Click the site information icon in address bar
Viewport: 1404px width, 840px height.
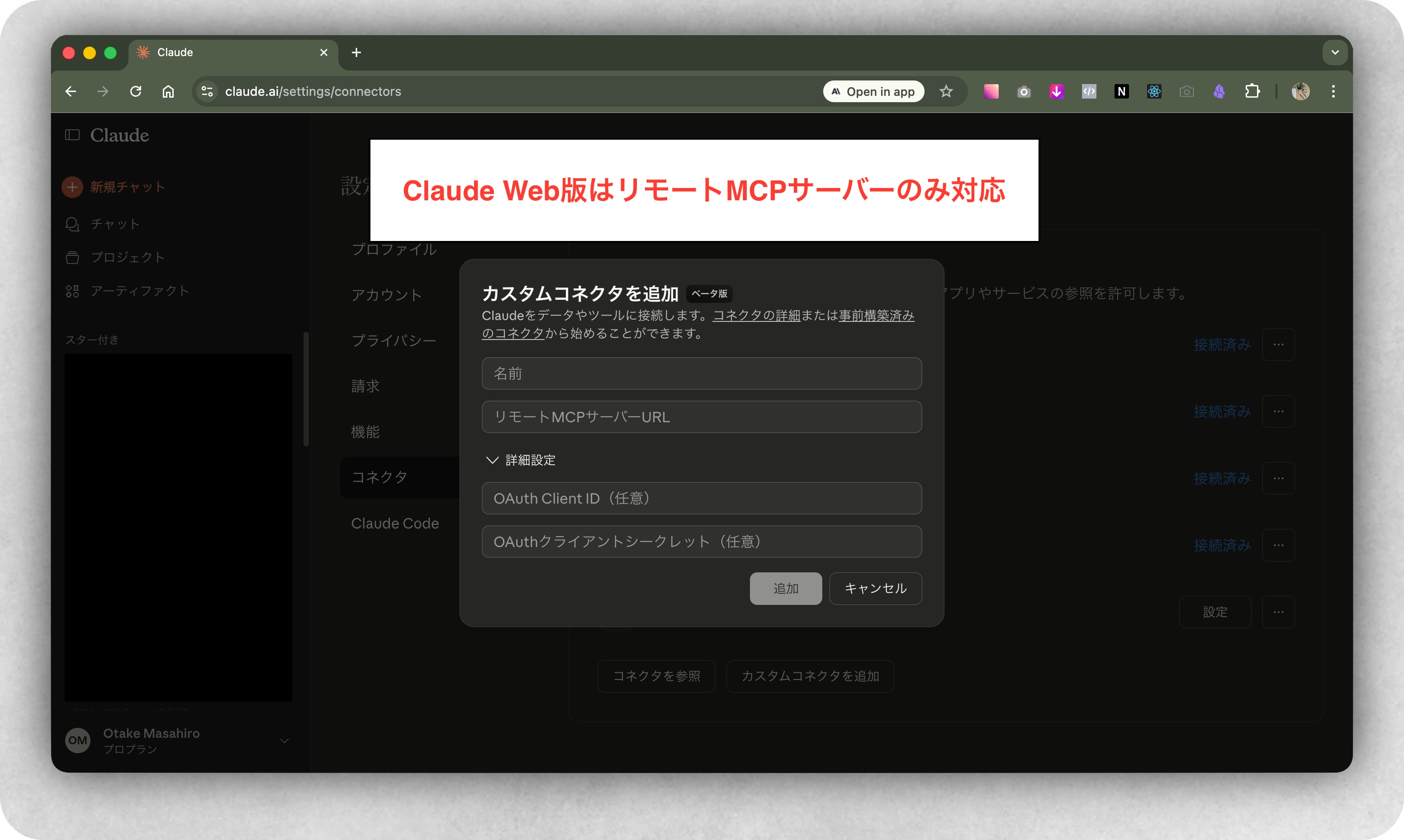[207, 91]
